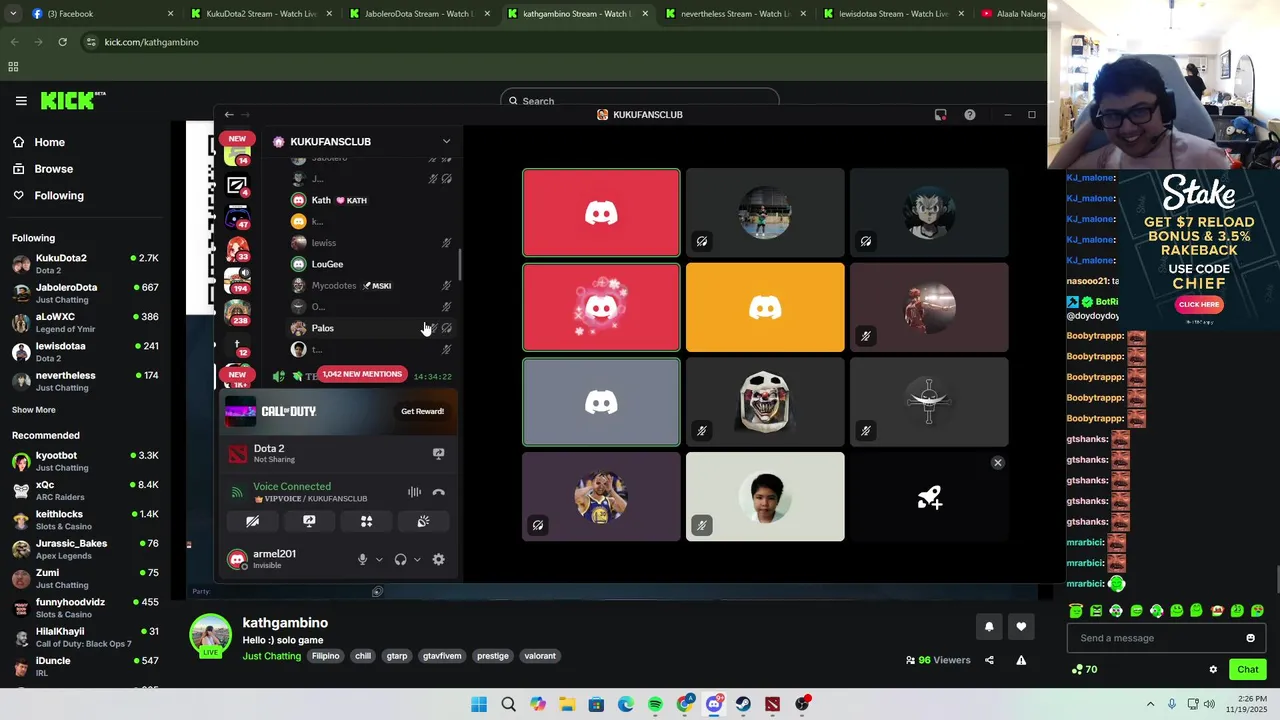Expand the KUKUFANSCLUB server dropdown
This screenshot has height=720, width=1280.
tap(446, 142)
